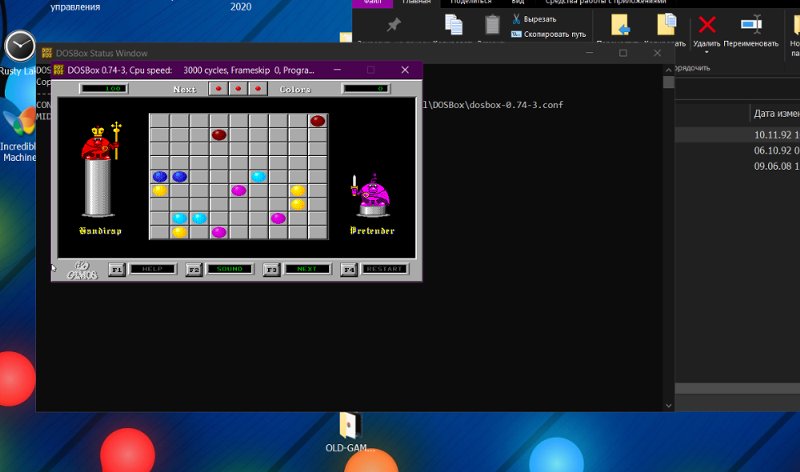Click the F4 key button
Image resolution: width=800 pixels, height=472 pixels.
[349, 269]
